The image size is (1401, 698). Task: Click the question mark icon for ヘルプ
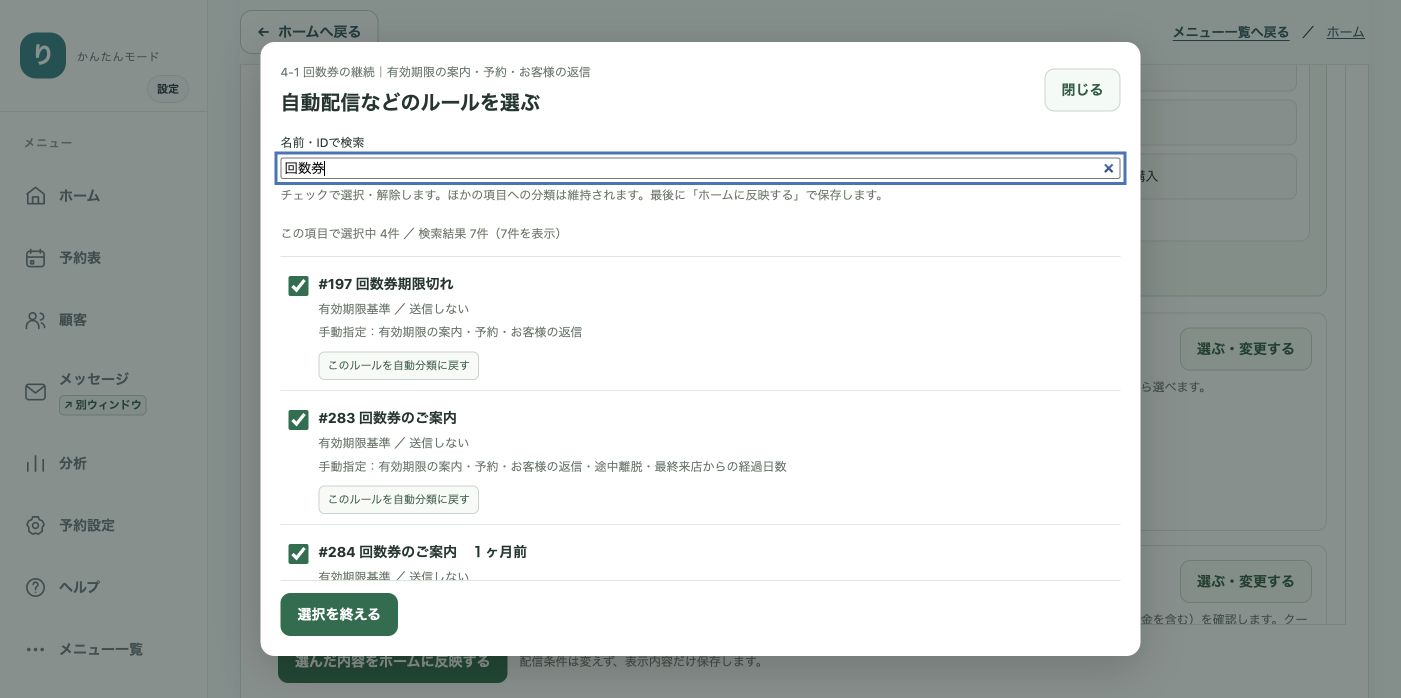(35, 587)
